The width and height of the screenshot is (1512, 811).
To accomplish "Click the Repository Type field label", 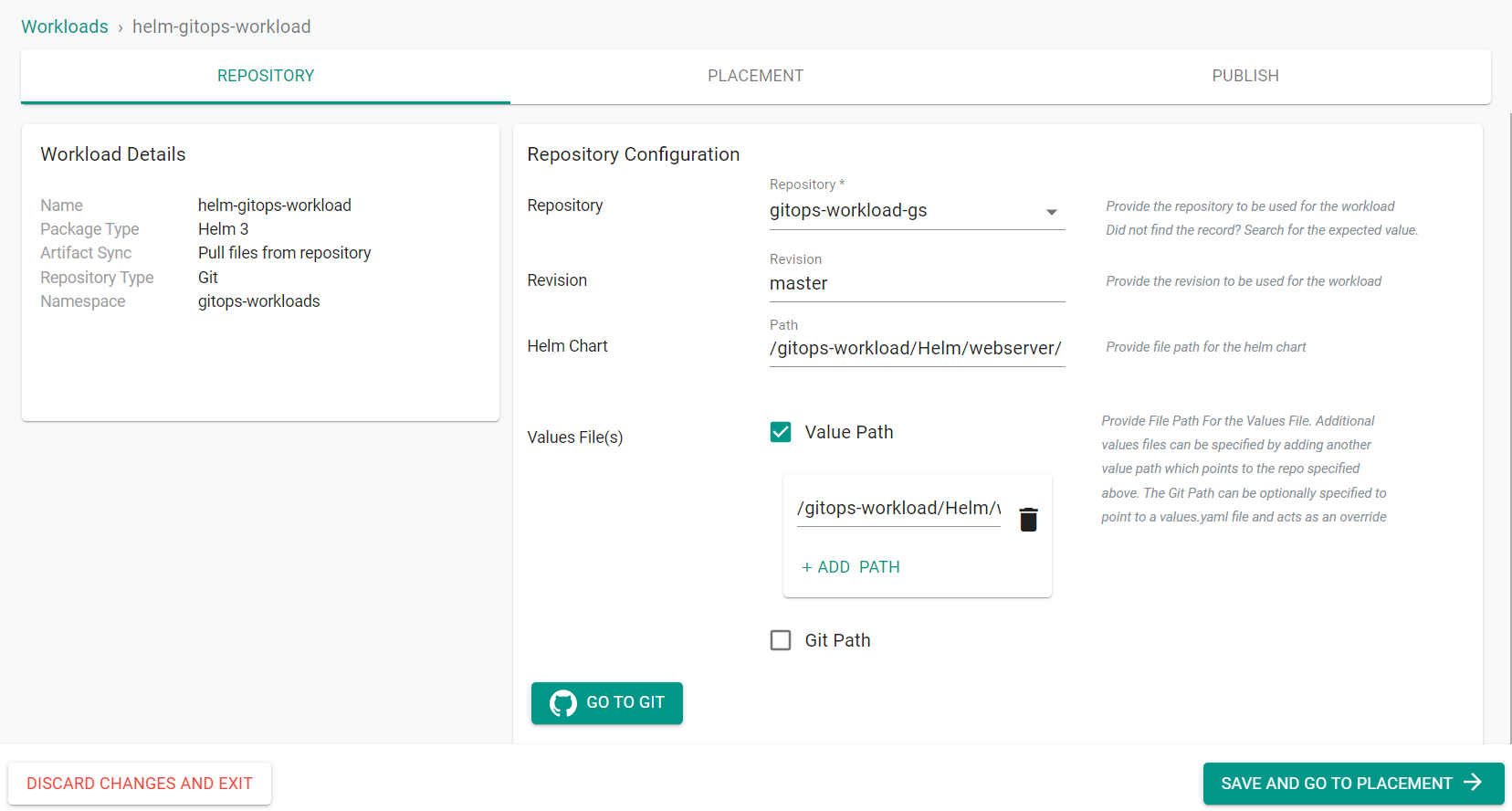I will pyautogui.click(x=97, y=278).
